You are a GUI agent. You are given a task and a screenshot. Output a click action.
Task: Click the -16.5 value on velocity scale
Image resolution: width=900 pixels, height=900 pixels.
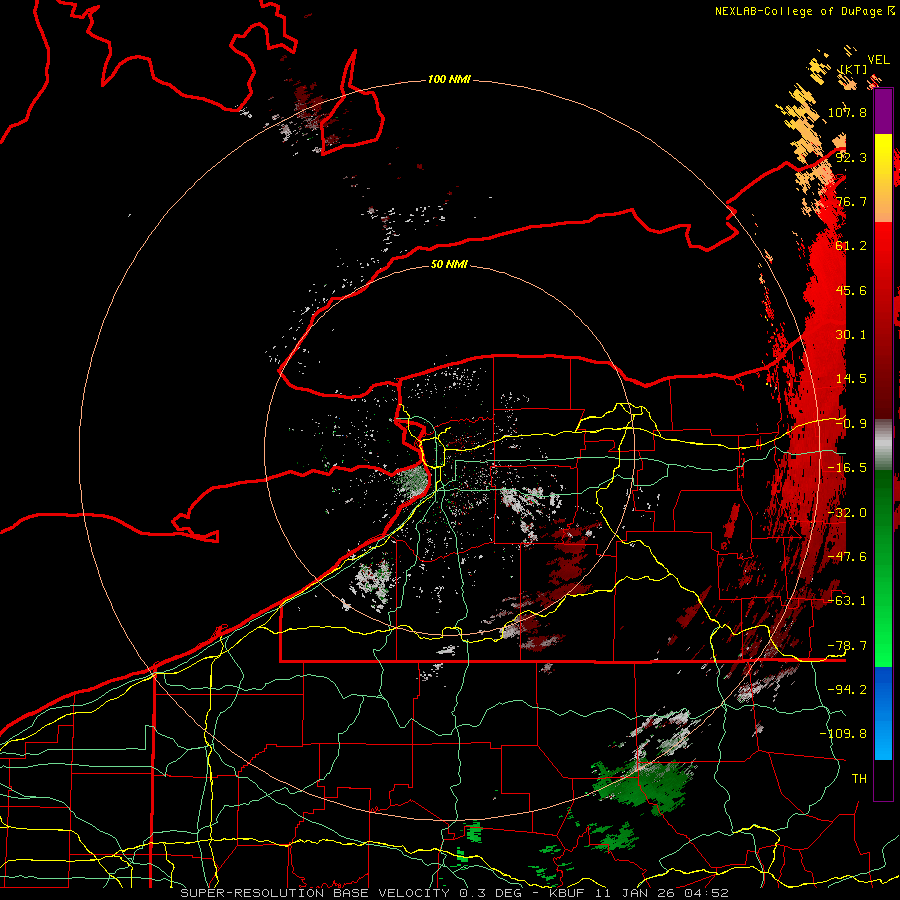point(847,468)
